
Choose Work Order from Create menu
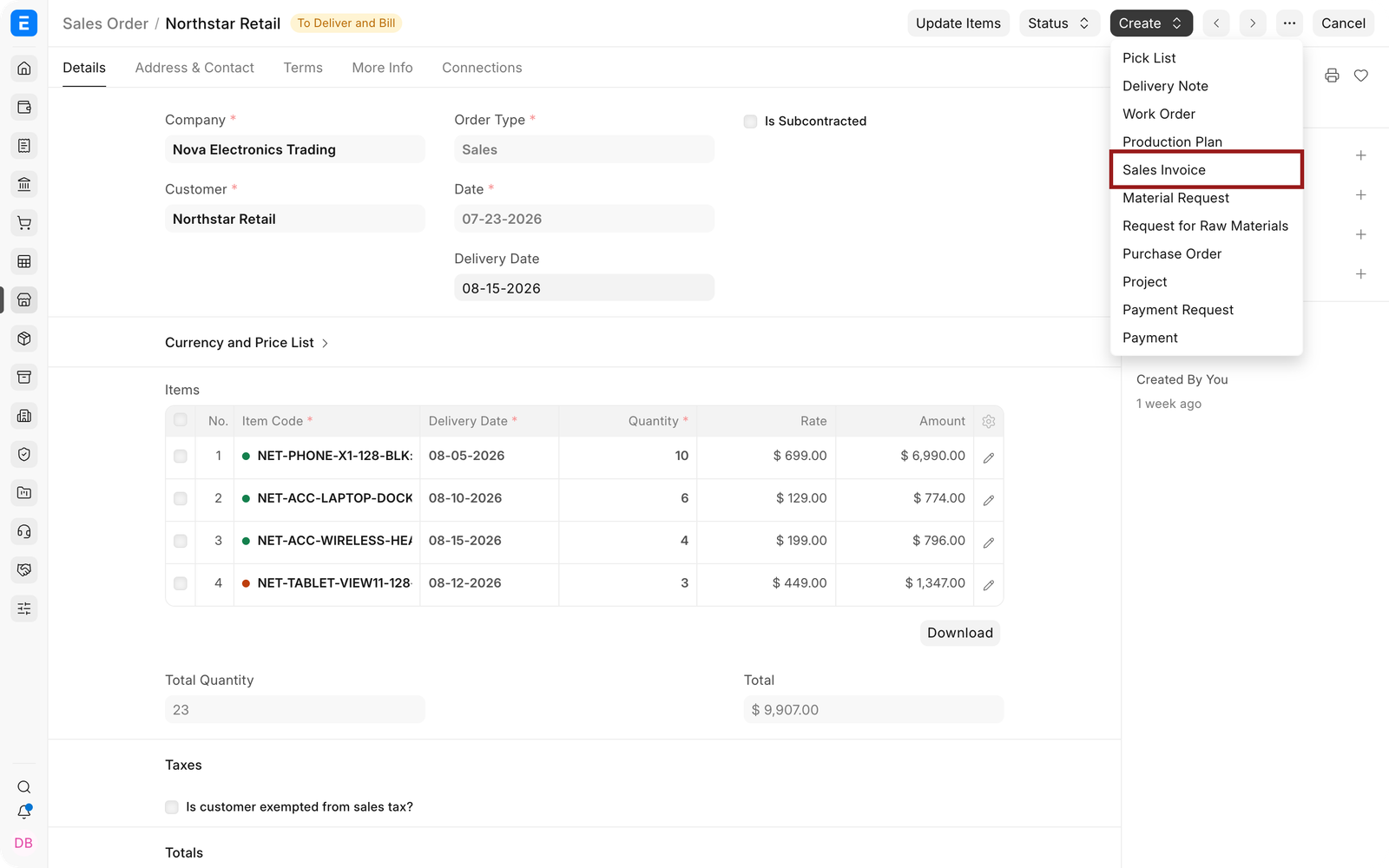click(1207, 114)
